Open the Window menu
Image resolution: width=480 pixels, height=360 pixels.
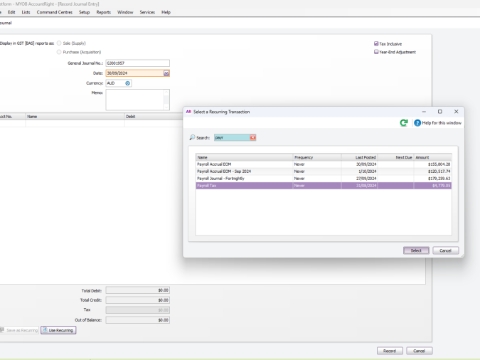[125, 12]
